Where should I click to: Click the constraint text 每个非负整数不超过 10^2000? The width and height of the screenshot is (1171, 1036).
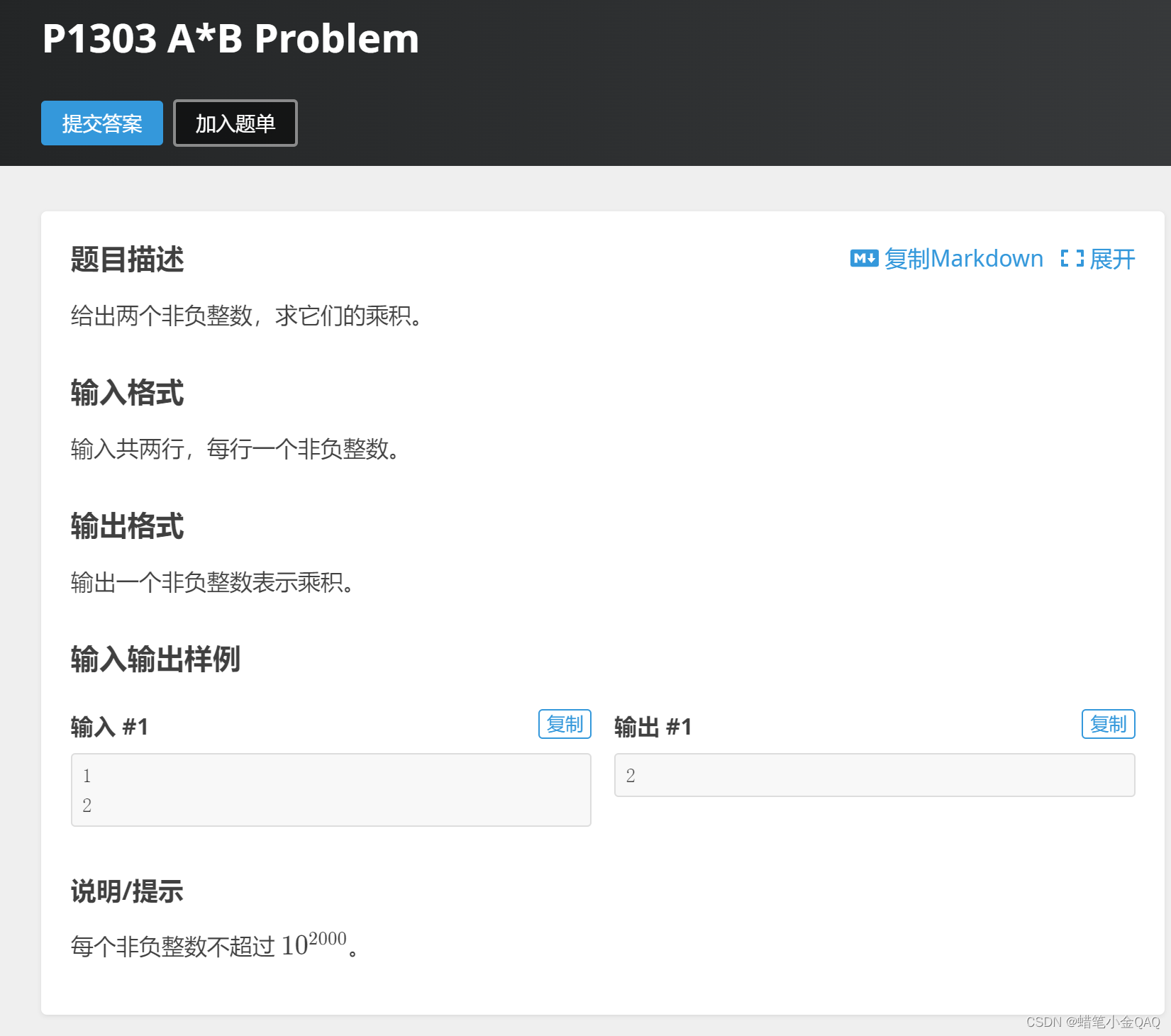(x=214, y=945)
